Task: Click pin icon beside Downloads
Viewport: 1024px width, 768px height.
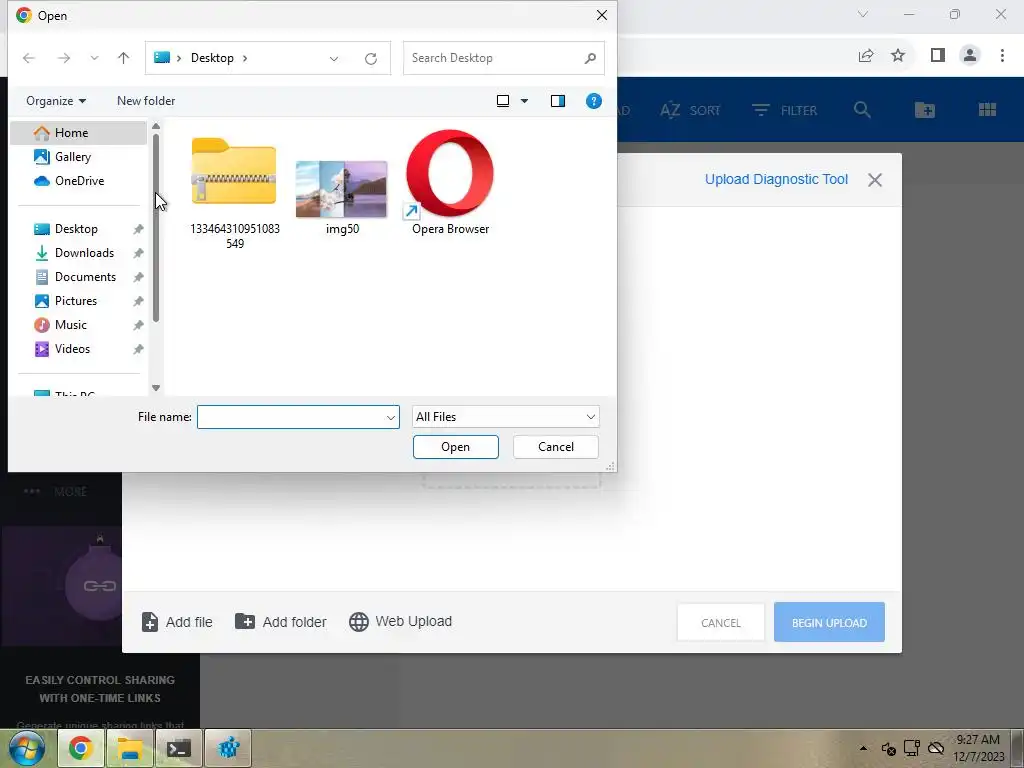Action: (x=138, y=253)
